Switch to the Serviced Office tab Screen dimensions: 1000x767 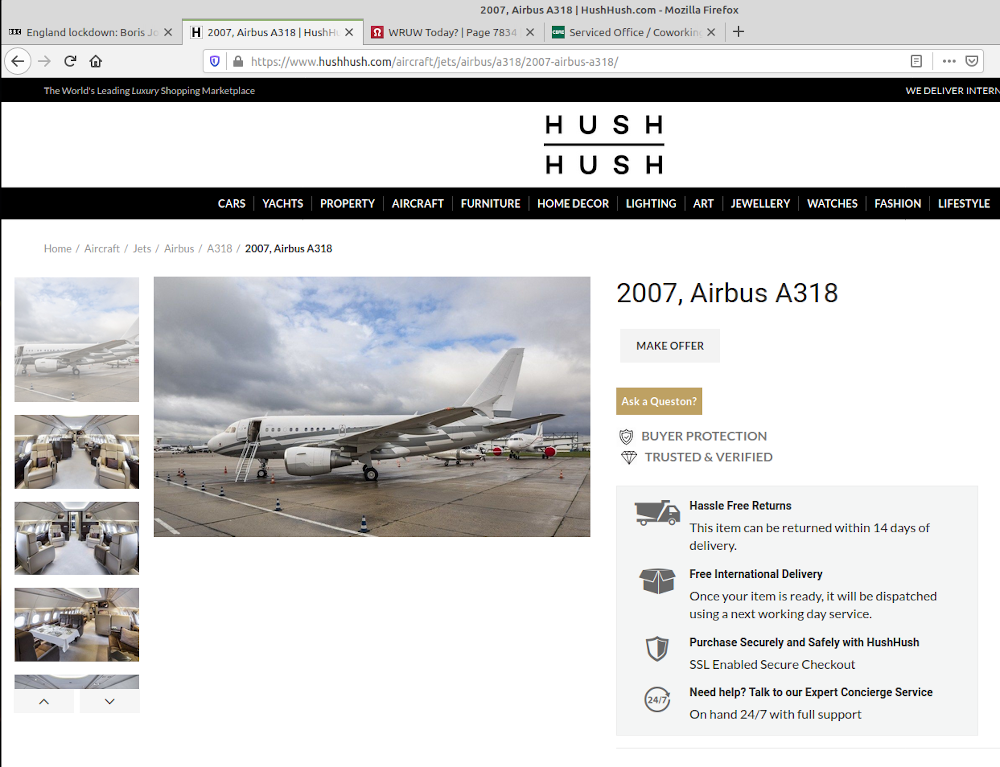coord(630,32)
